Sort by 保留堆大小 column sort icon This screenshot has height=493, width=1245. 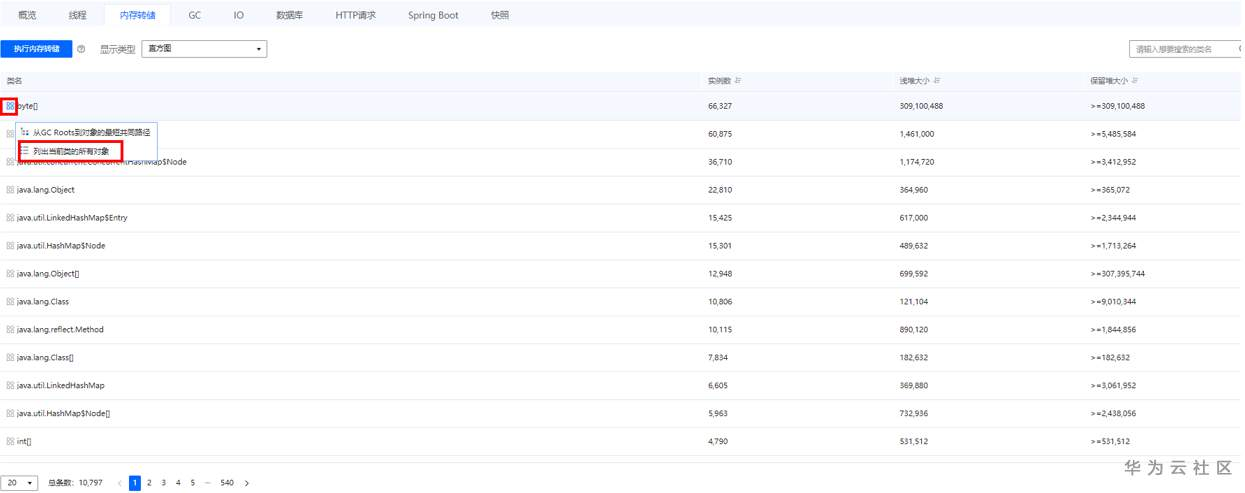1135,81
